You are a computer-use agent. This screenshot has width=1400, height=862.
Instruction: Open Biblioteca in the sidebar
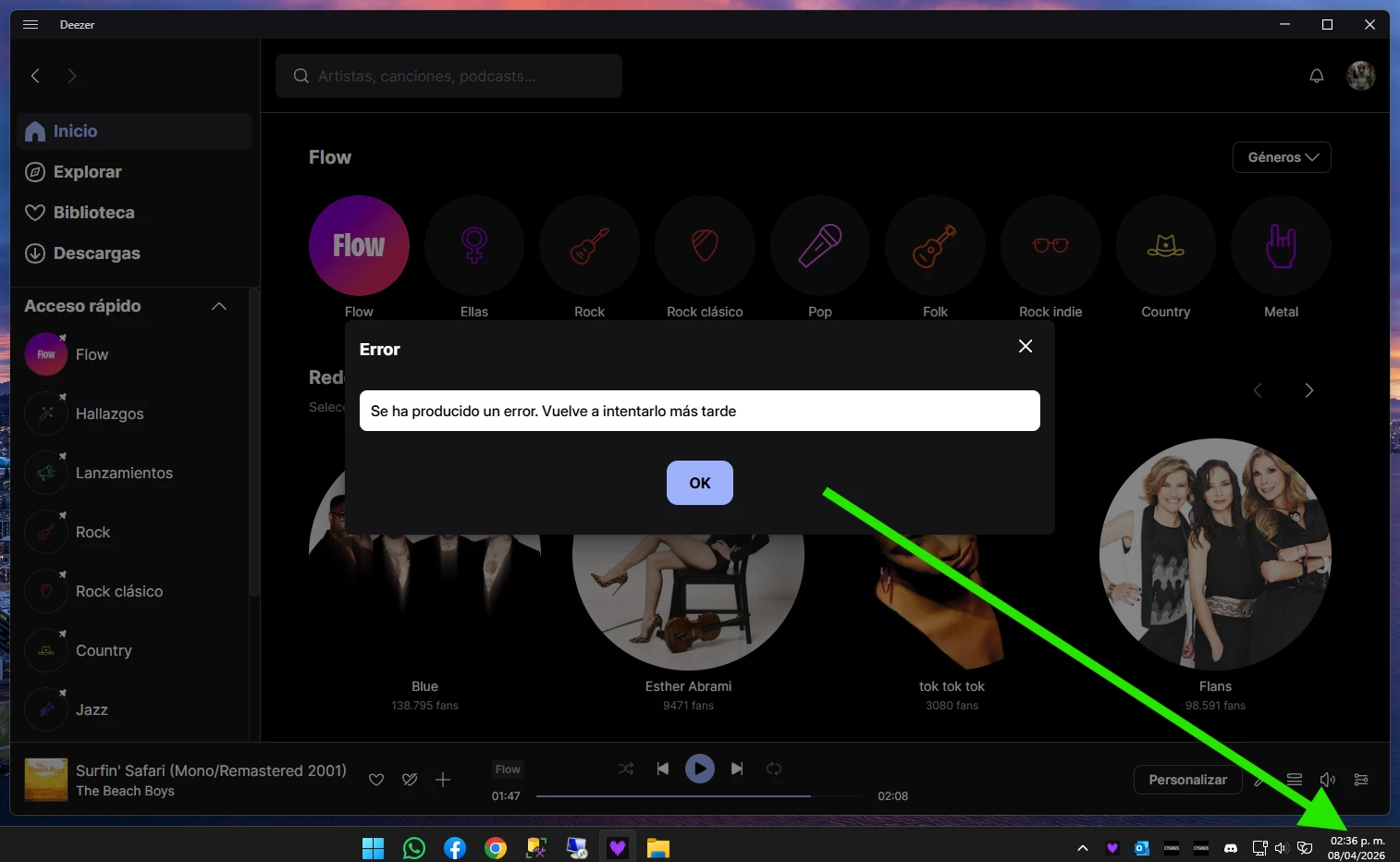click(x=134, y=213)
